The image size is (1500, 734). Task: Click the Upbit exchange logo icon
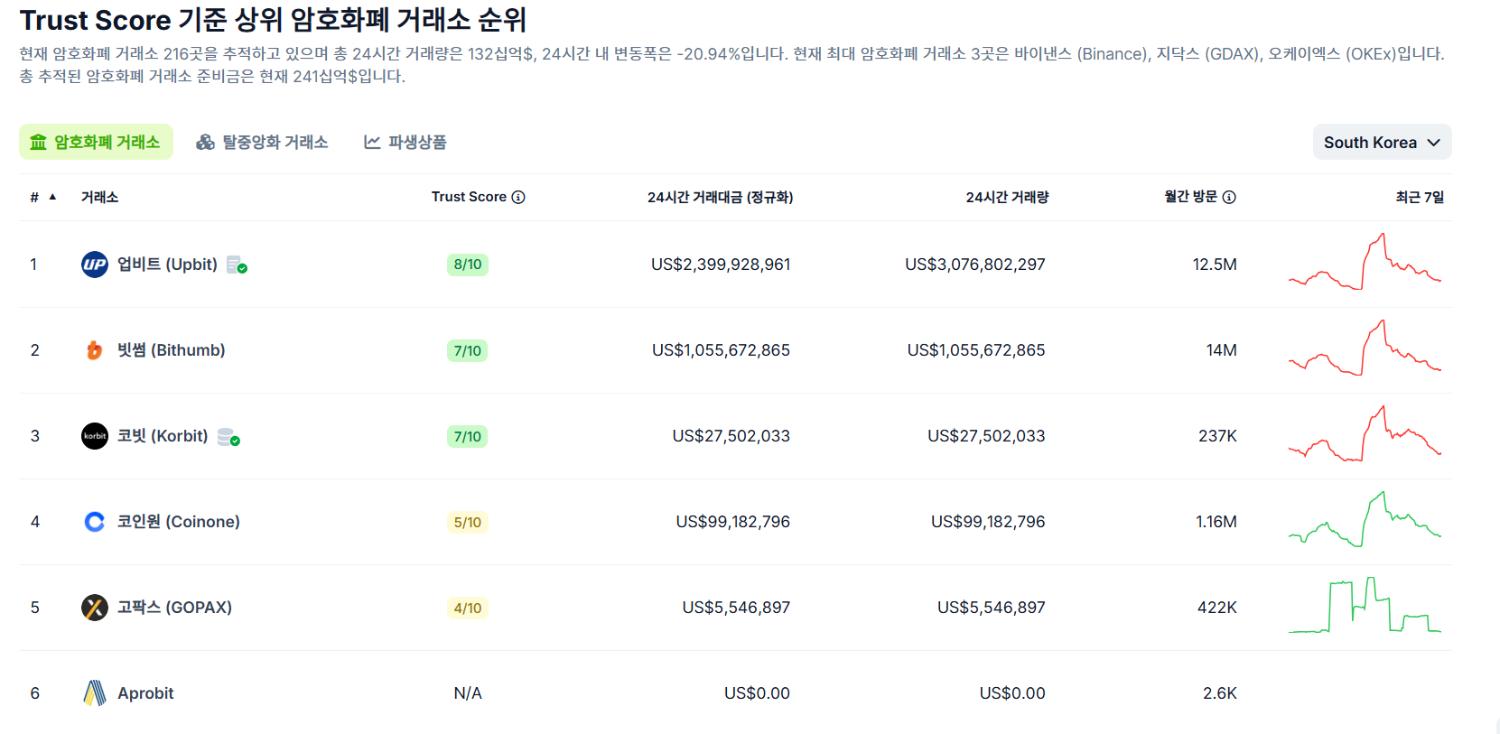point(94,265)
